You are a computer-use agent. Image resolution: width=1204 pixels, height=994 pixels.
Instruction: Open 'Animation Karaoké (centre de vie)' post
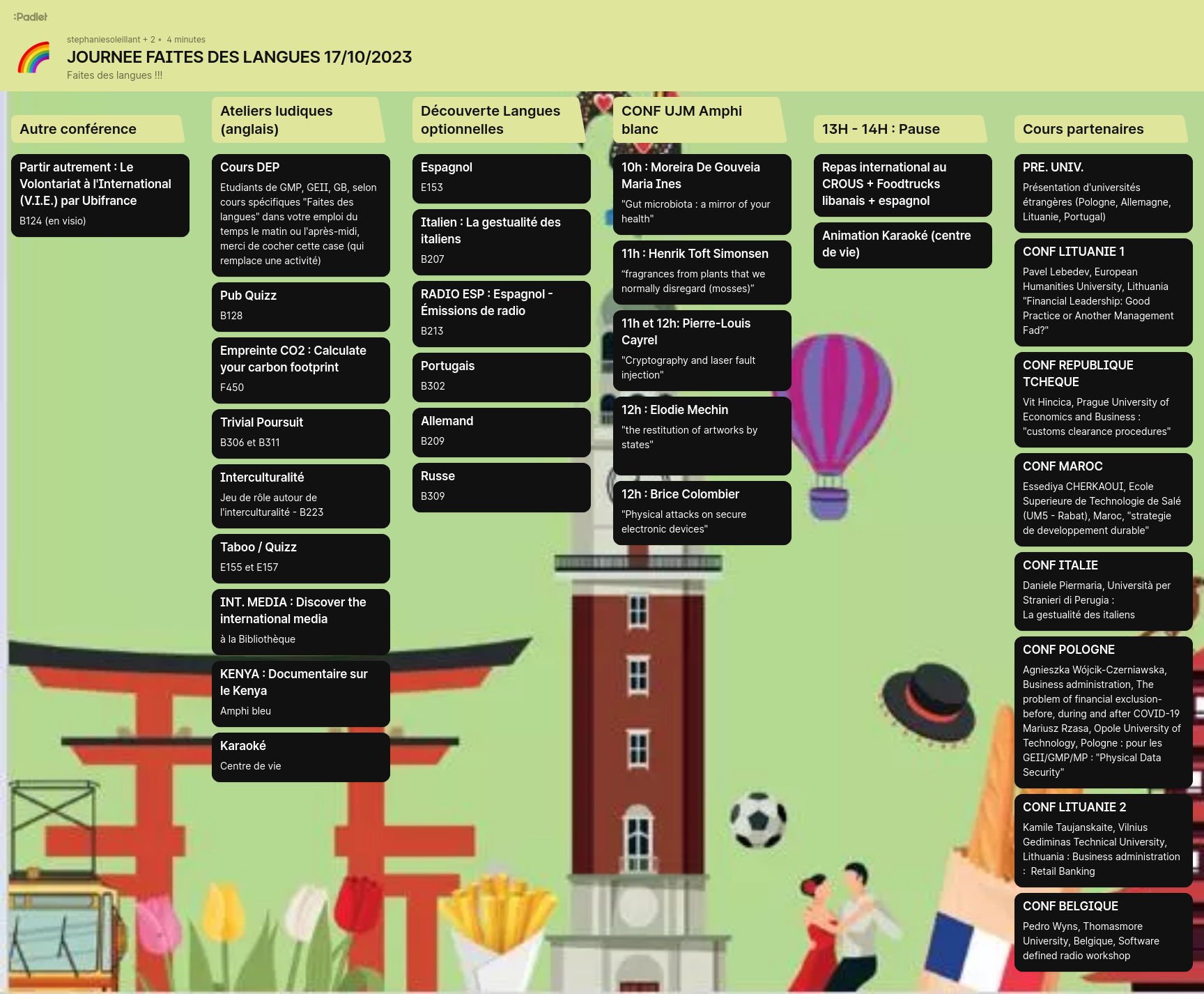(903, 245)
